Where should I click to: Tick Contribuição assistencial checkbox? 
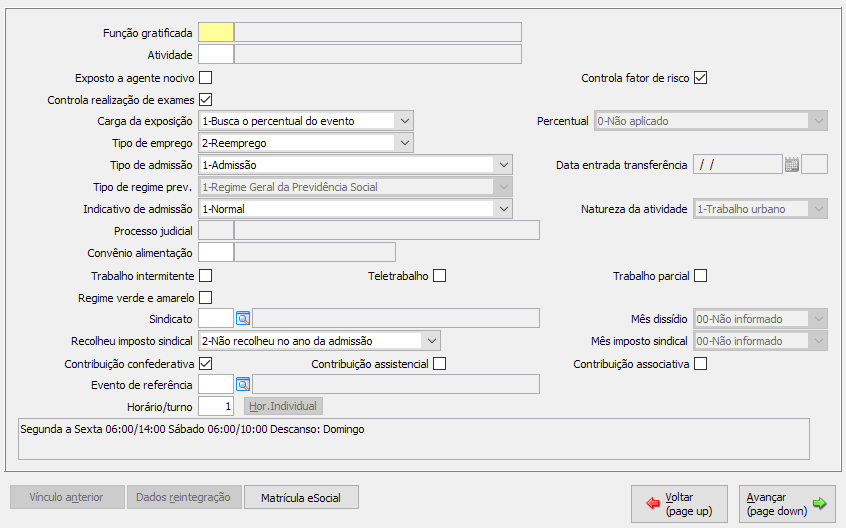[440, 364]
